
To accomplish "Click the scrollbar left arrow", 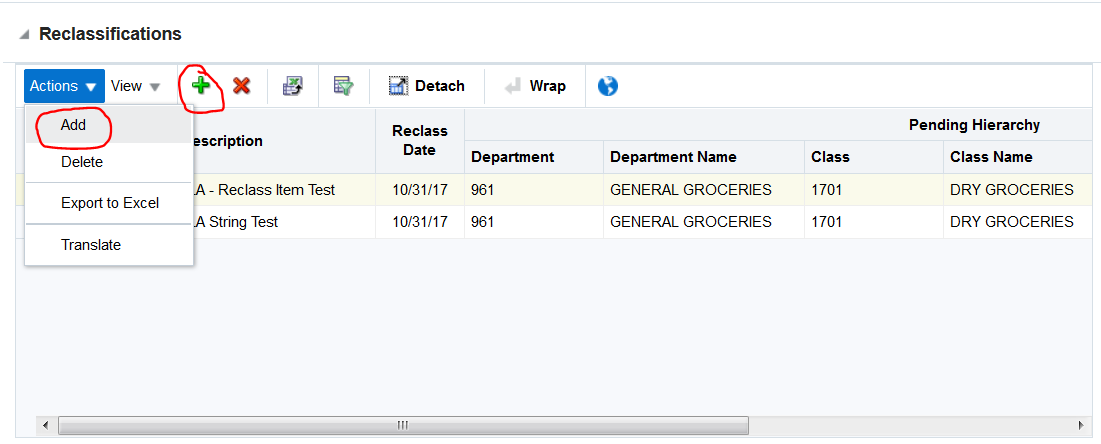I will (46, 425).
